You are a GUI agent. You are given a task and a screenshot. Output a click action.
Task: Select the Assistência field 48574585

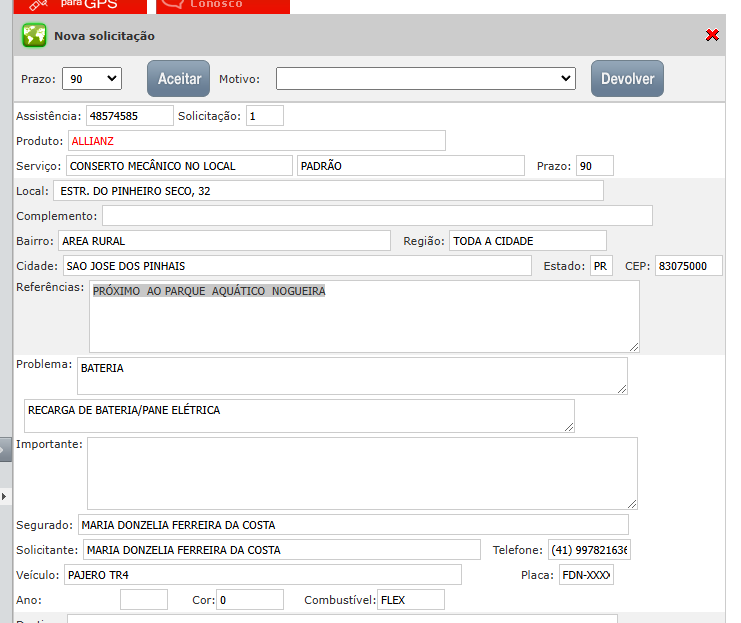click(130, 116)
